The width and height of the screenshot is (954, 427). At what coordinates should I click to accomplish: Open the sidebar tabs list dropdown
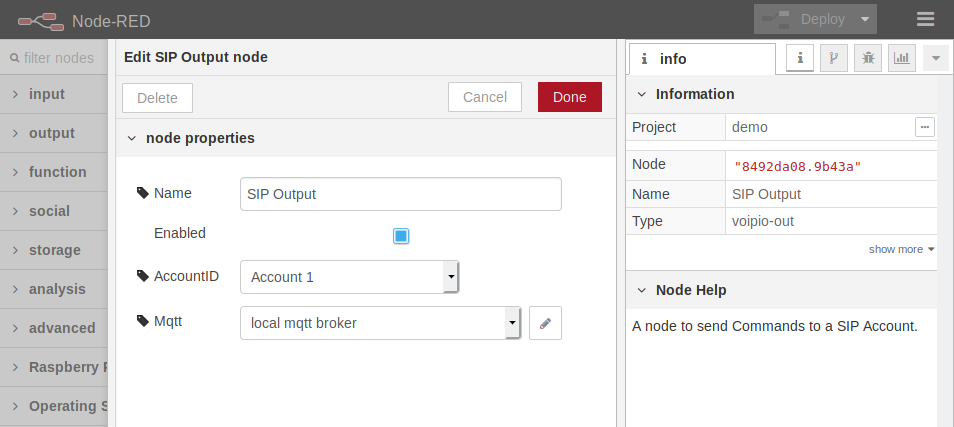(x=935, y=58)
